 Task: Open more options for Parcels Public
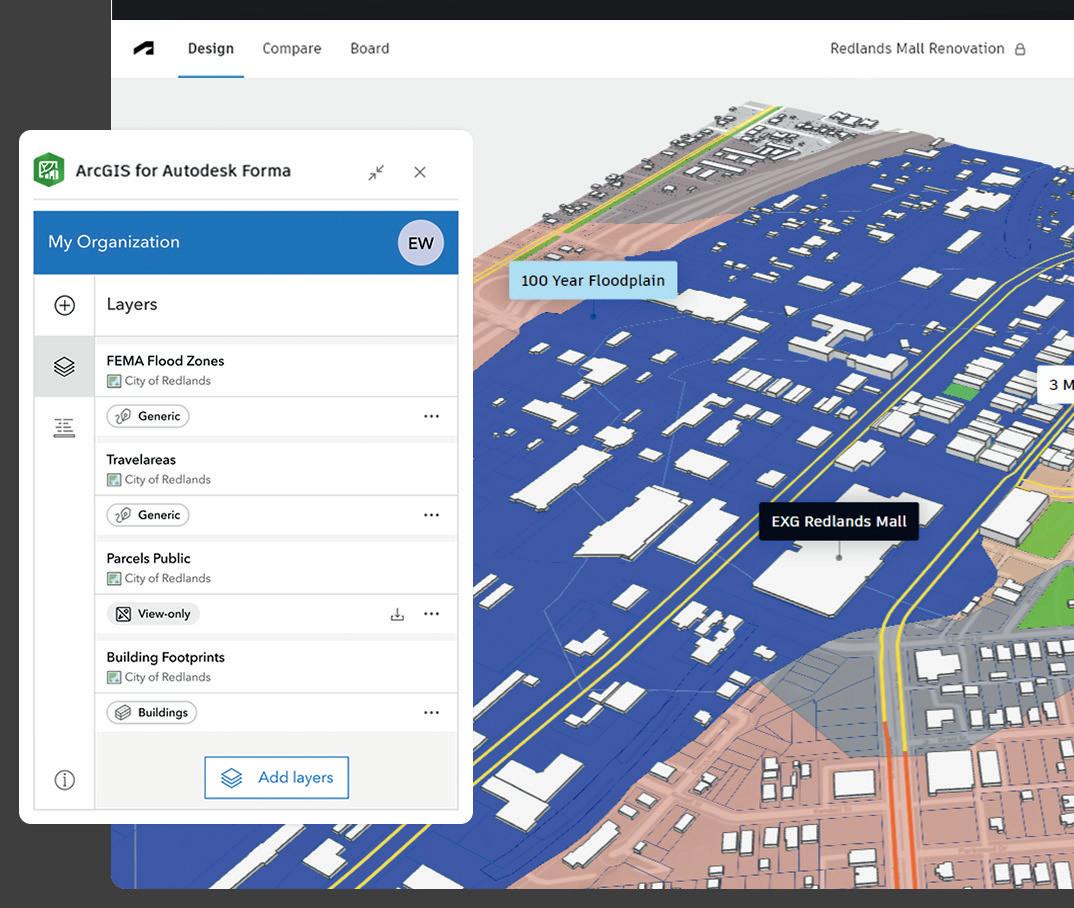coord(432,614)
